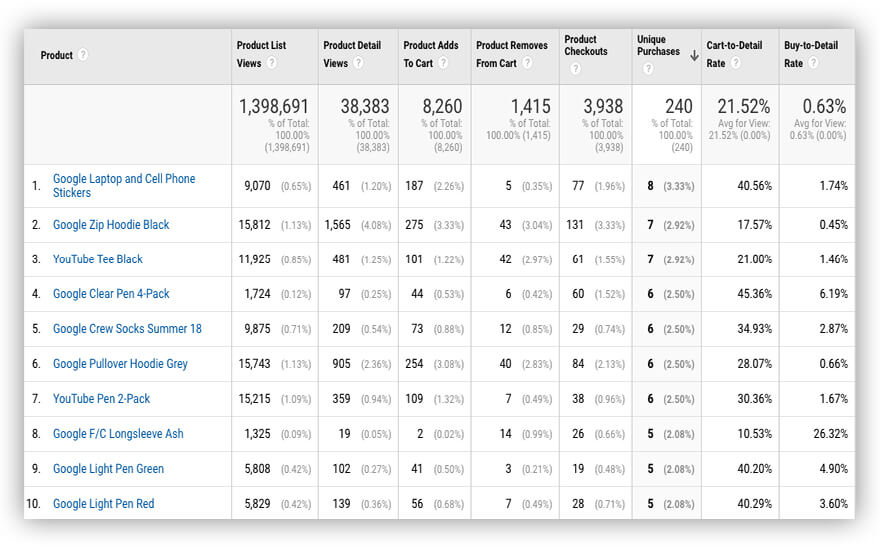Click total checkouts value 3,938
This screenshot has height=548, width=880.
tap(603, 106)
